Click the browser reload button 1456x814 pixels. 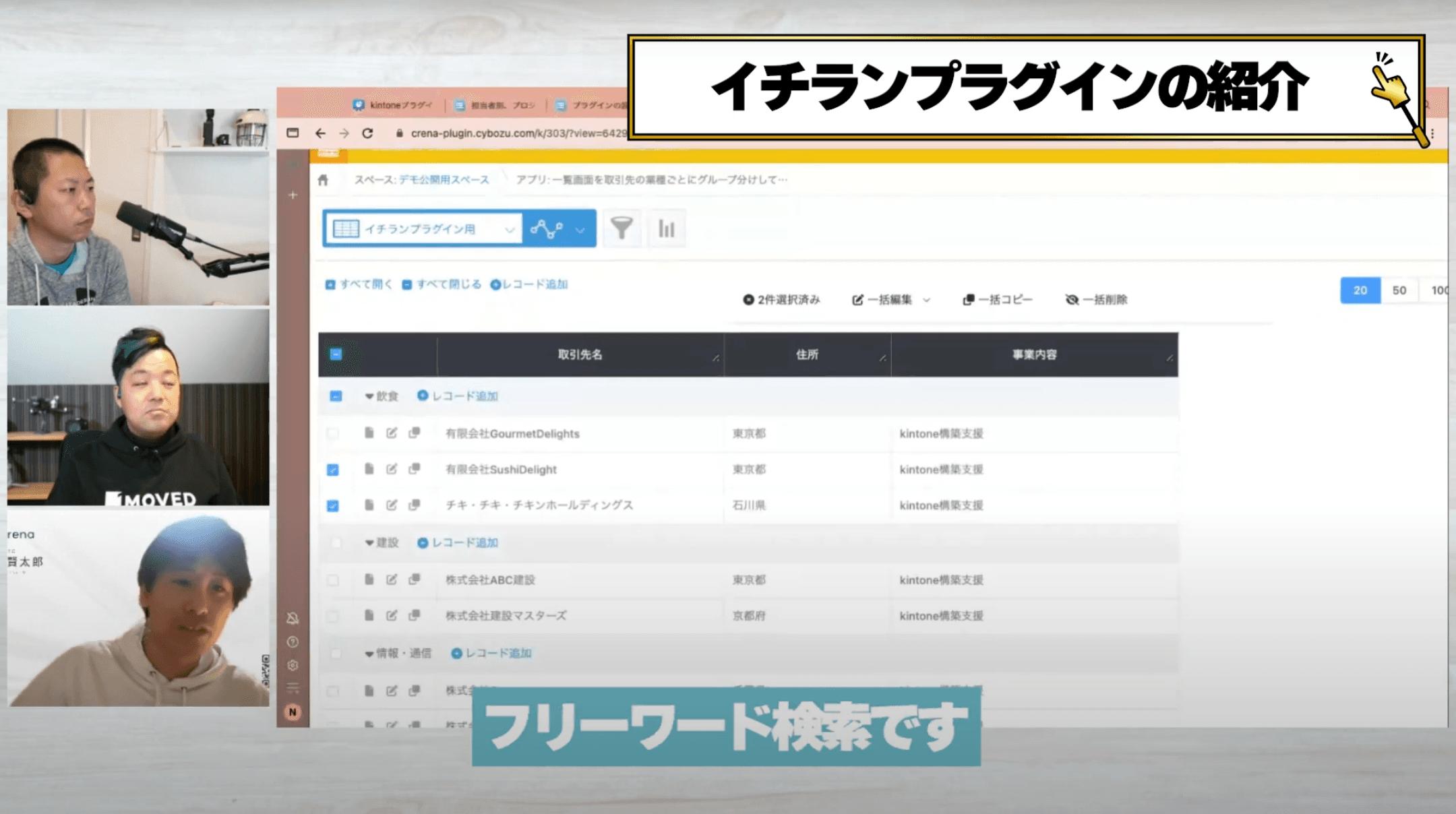pos(367,133)
